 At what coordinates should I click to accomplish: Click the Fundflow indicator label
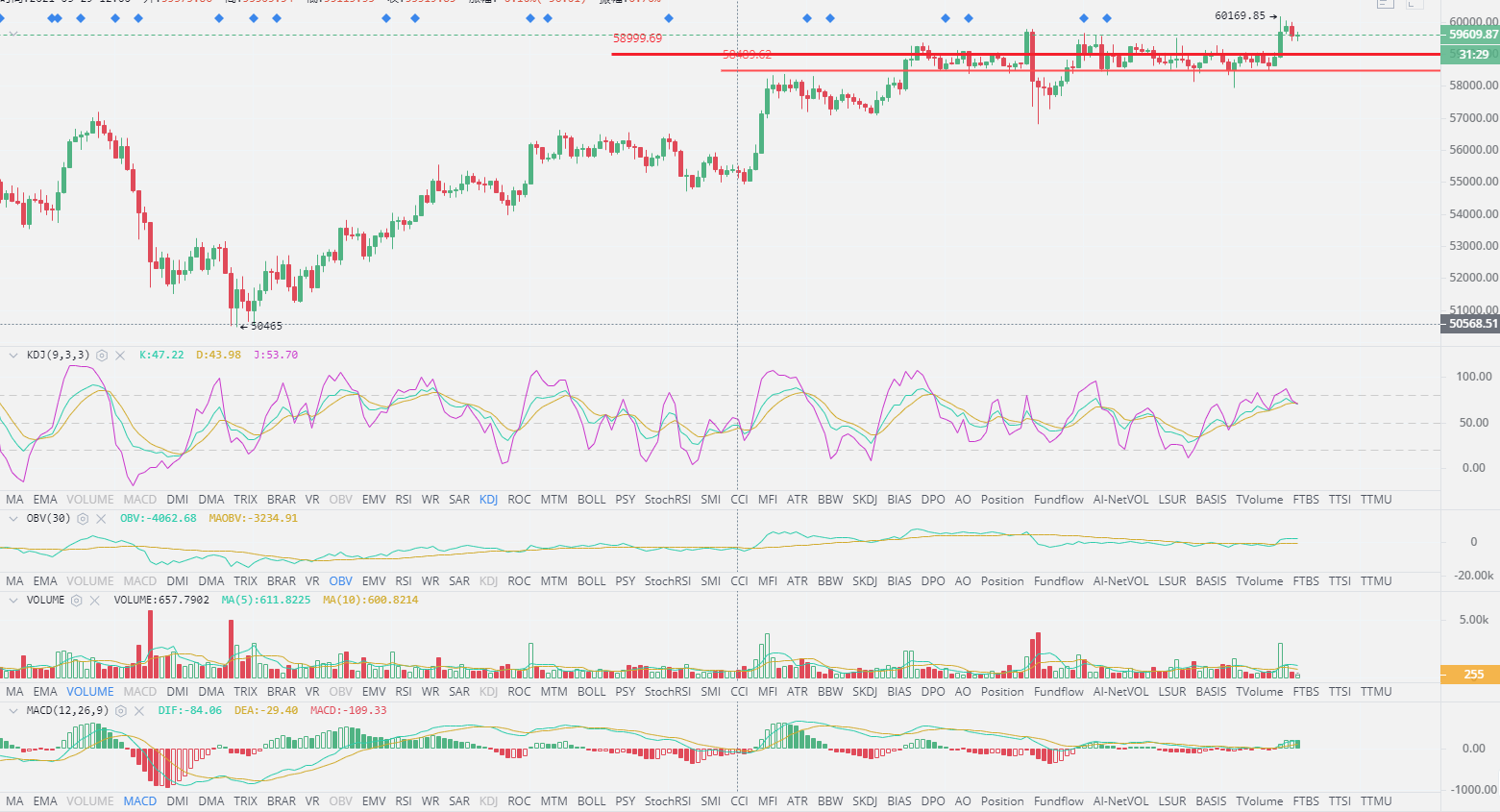[1058, 499]
